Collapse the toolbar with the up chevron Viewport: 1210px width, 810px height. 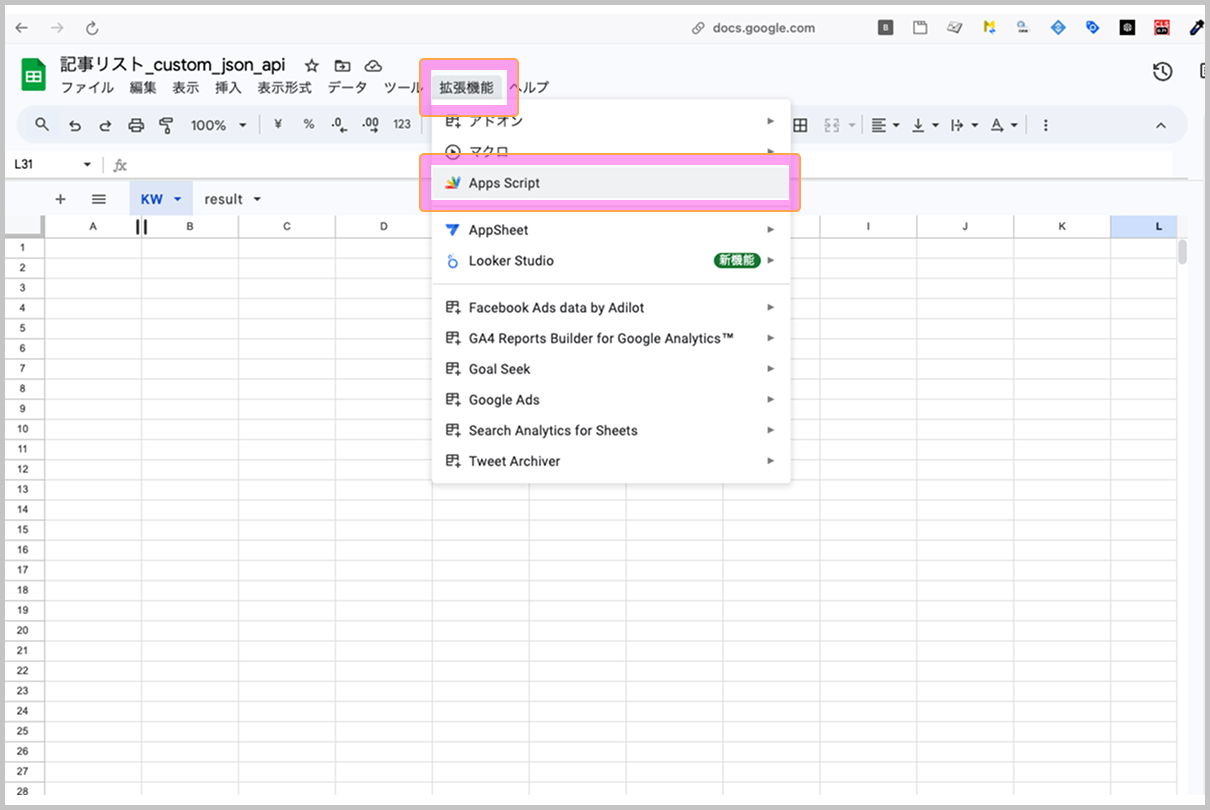click(x=1161, y=125)
